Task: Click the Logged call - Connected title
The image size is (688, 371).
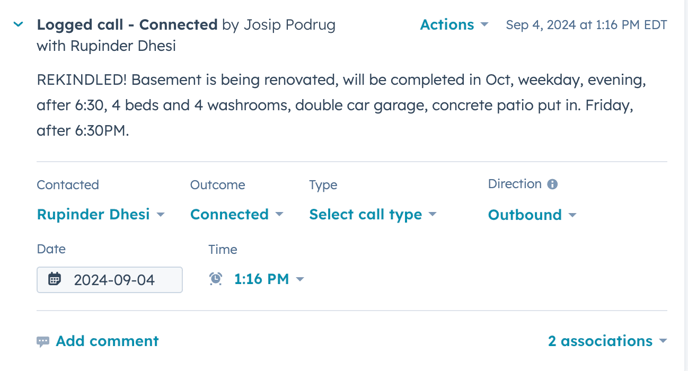Action: [x=127, y=25]
